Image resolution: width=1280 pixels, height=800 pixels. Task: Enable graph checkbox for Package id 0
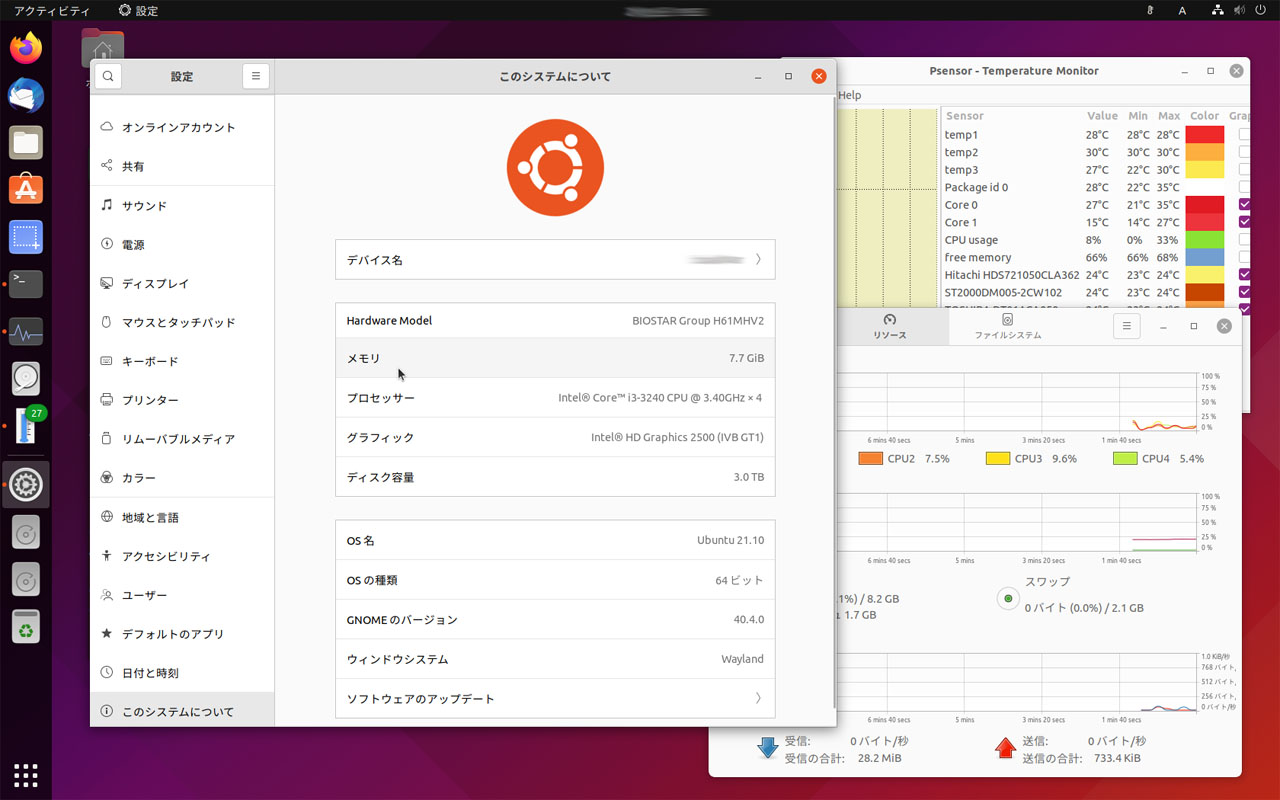pyautogui.click(x=1245, y=187)
